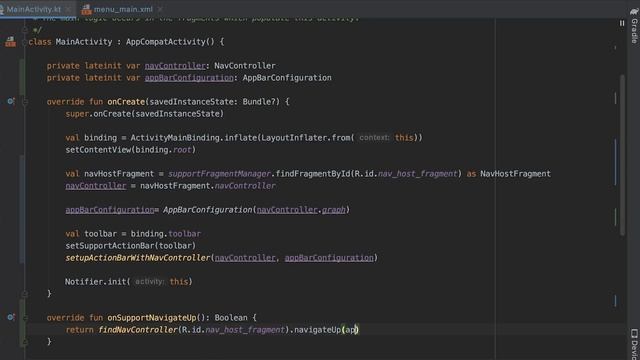Click the override gutter icon beside onCreate

coord(11,101)
